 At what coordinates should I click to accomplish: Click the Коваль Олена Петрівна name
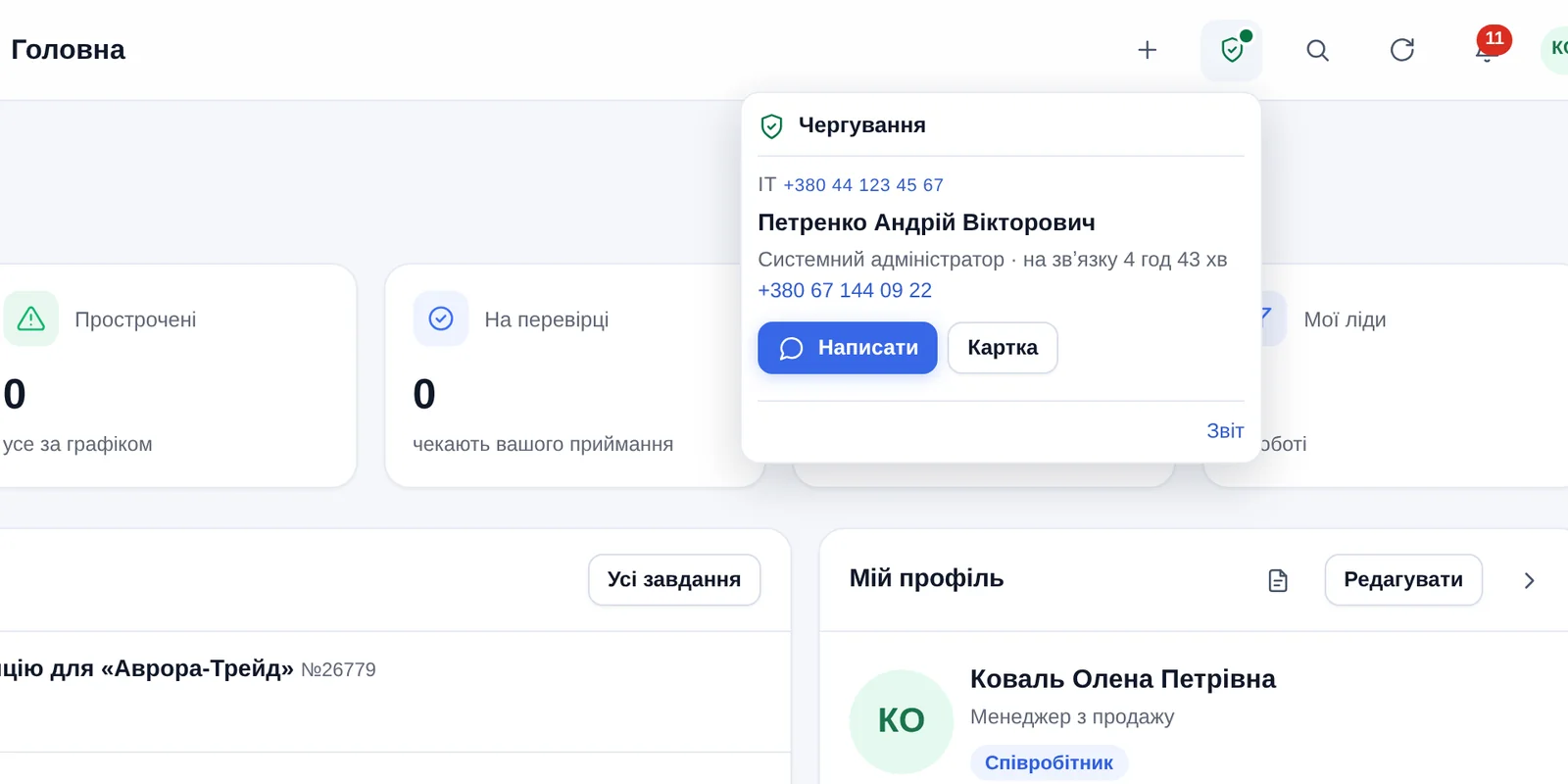pyautogui.click(x=1123, y=679)
